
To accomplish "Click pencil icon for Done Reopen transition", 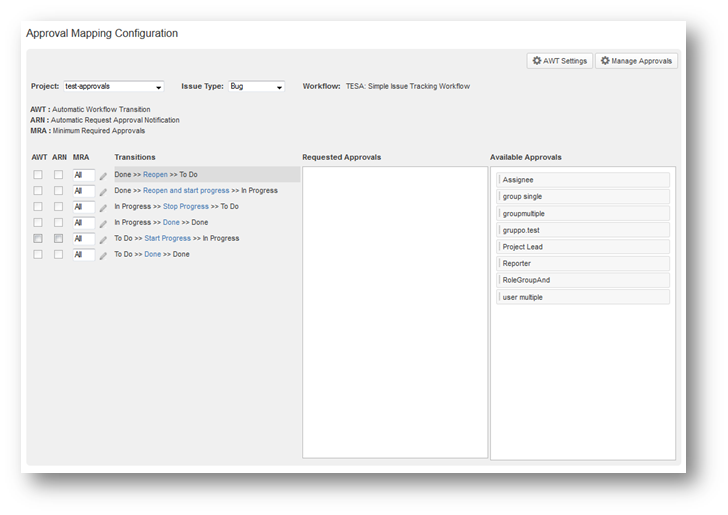I will [102, 176].
